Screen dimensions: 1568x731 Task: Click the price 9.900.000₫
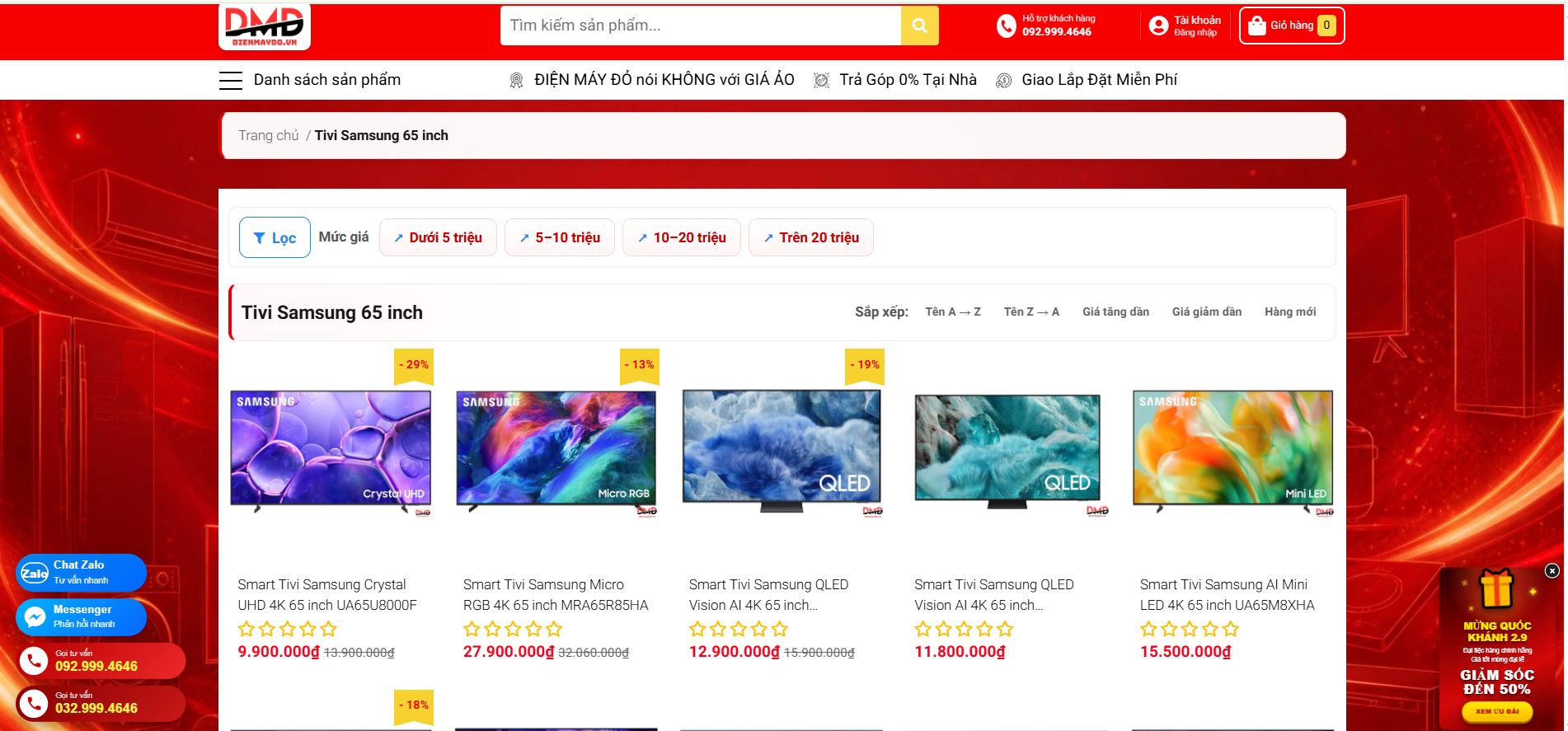point(279,652)
